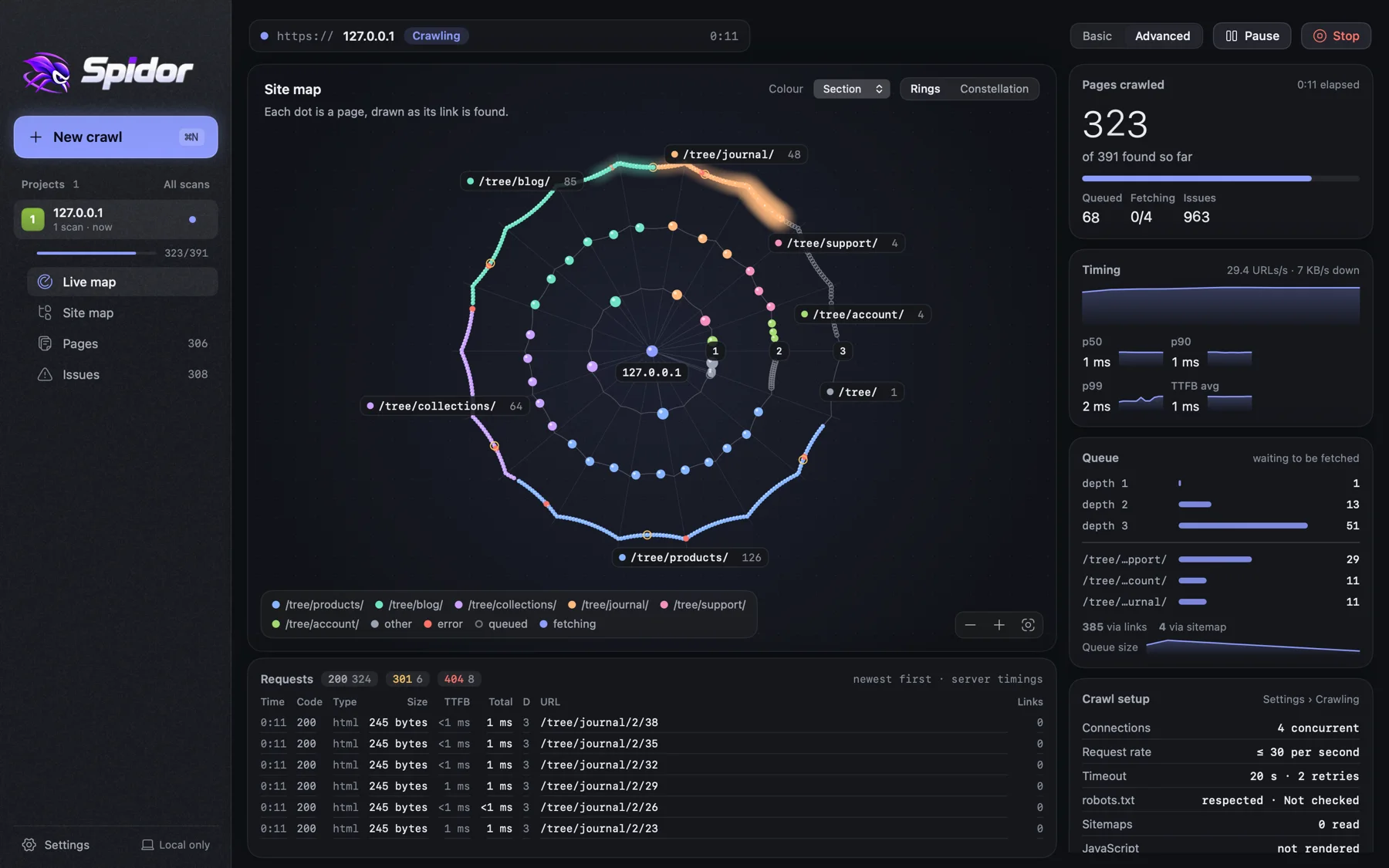Click the Pages document icon in sidebar
This screenshot has height=868, width=1389.
pos(45,343)
